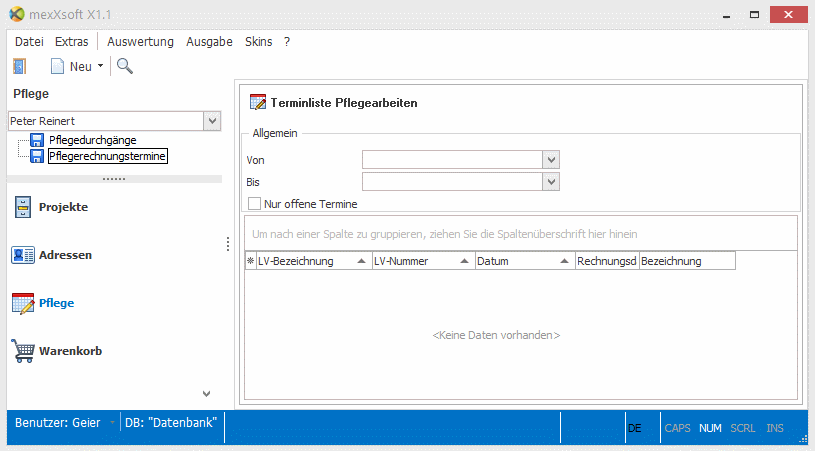
Task: Click the DE language indicator
Action: click(635, 428)
